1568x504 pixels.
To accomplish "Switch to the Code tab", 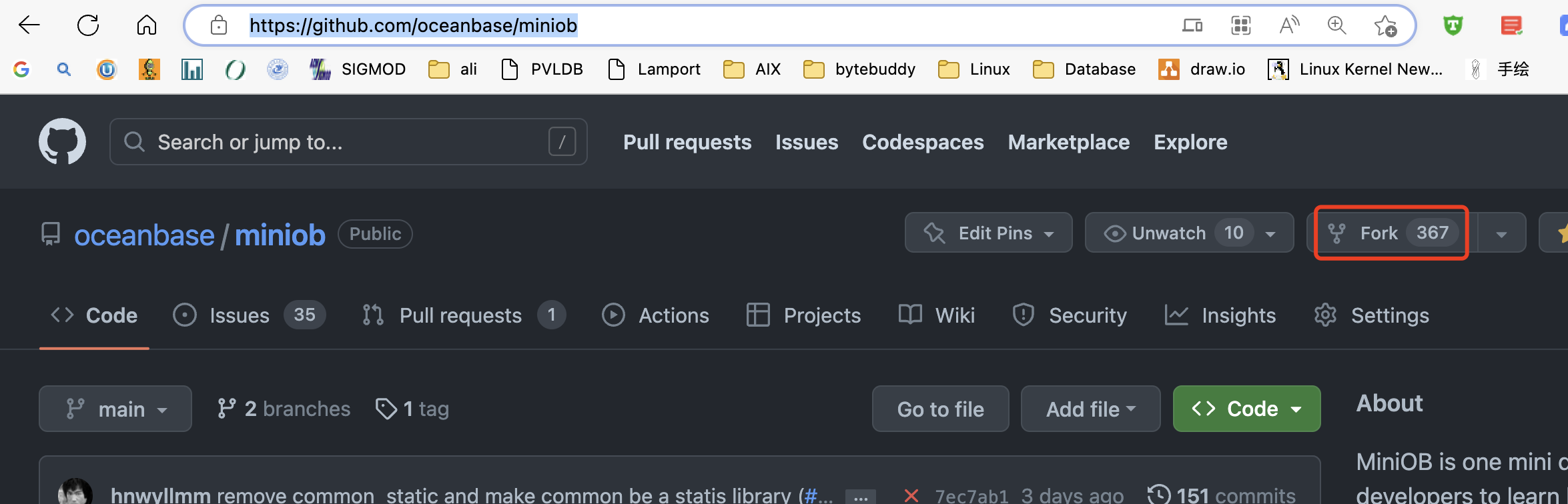I will [94, 315].
